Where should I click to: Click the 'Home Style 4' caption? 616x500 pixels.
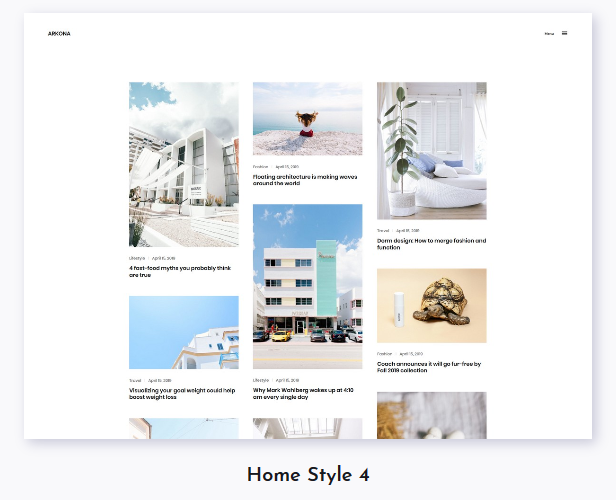point(307,475)
